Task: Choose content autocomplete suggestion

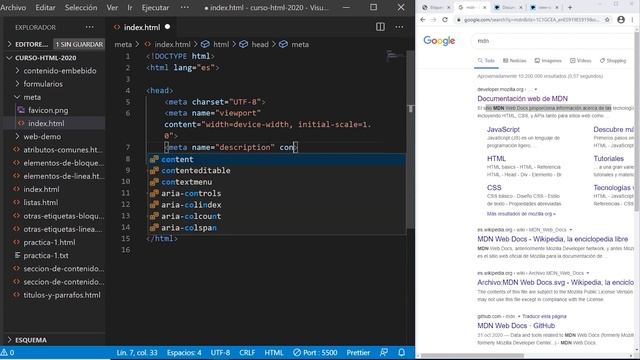Action: (277, 159)
